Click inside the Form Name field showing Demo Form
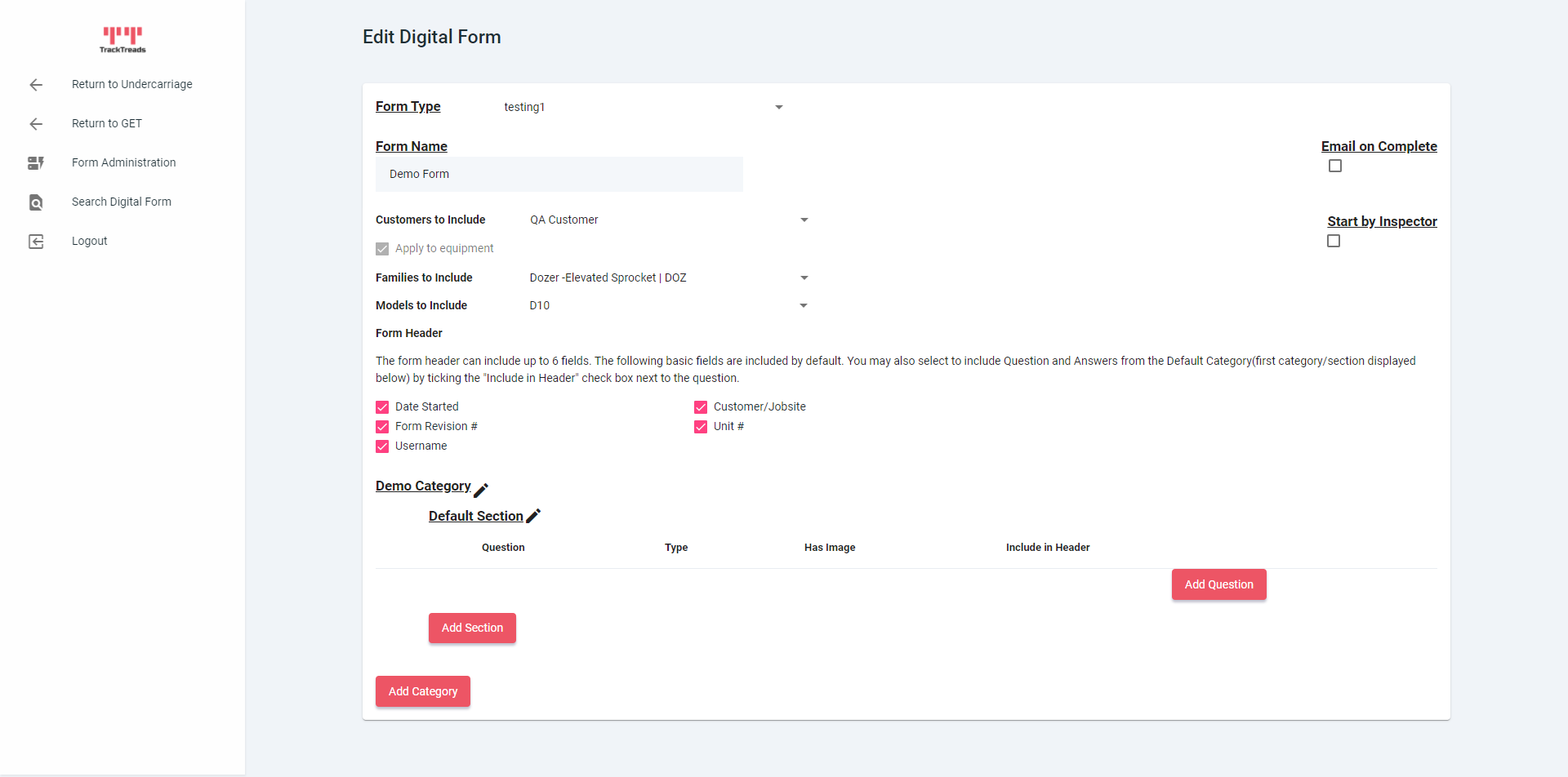The image size is (1568, 777). coord(559,174)
